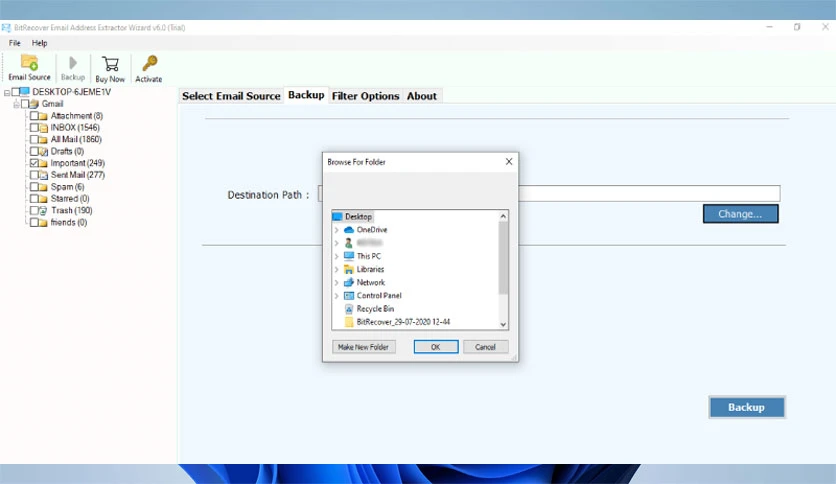This screenshot has width=836, height=484.
Task: Click the Backup play toolbar icon
Action: point(73,63)
